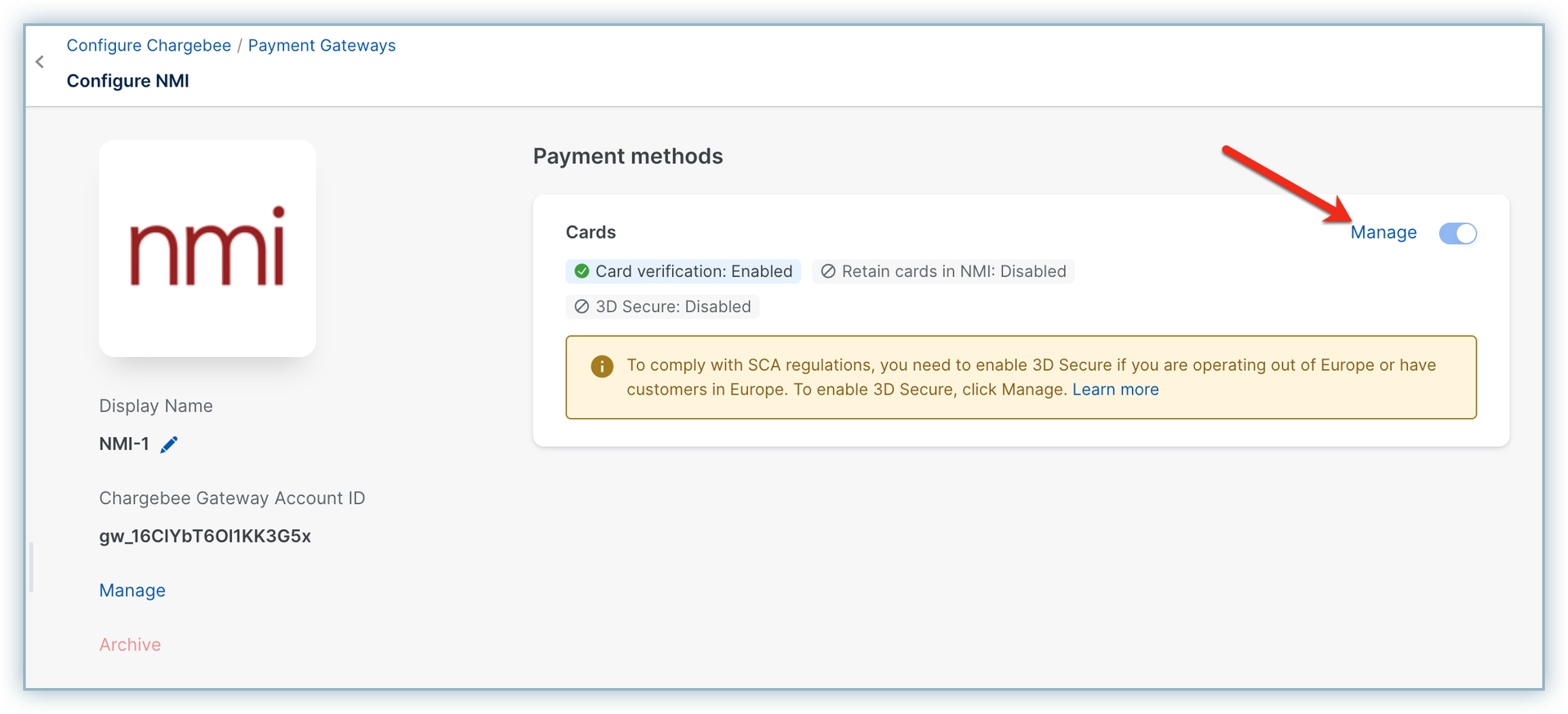Click the Configure NMI page title

[128, 81]
